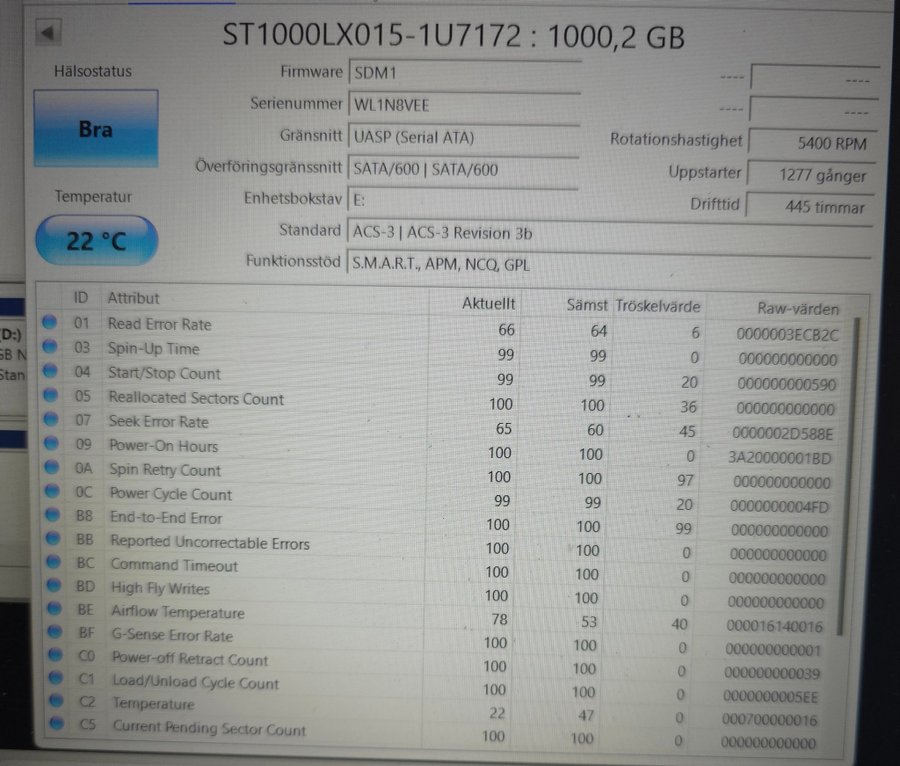Click the previous disk arrow button
Viewport: 900px width, 766px height.
pyautogui.click(x=47, y=33)
